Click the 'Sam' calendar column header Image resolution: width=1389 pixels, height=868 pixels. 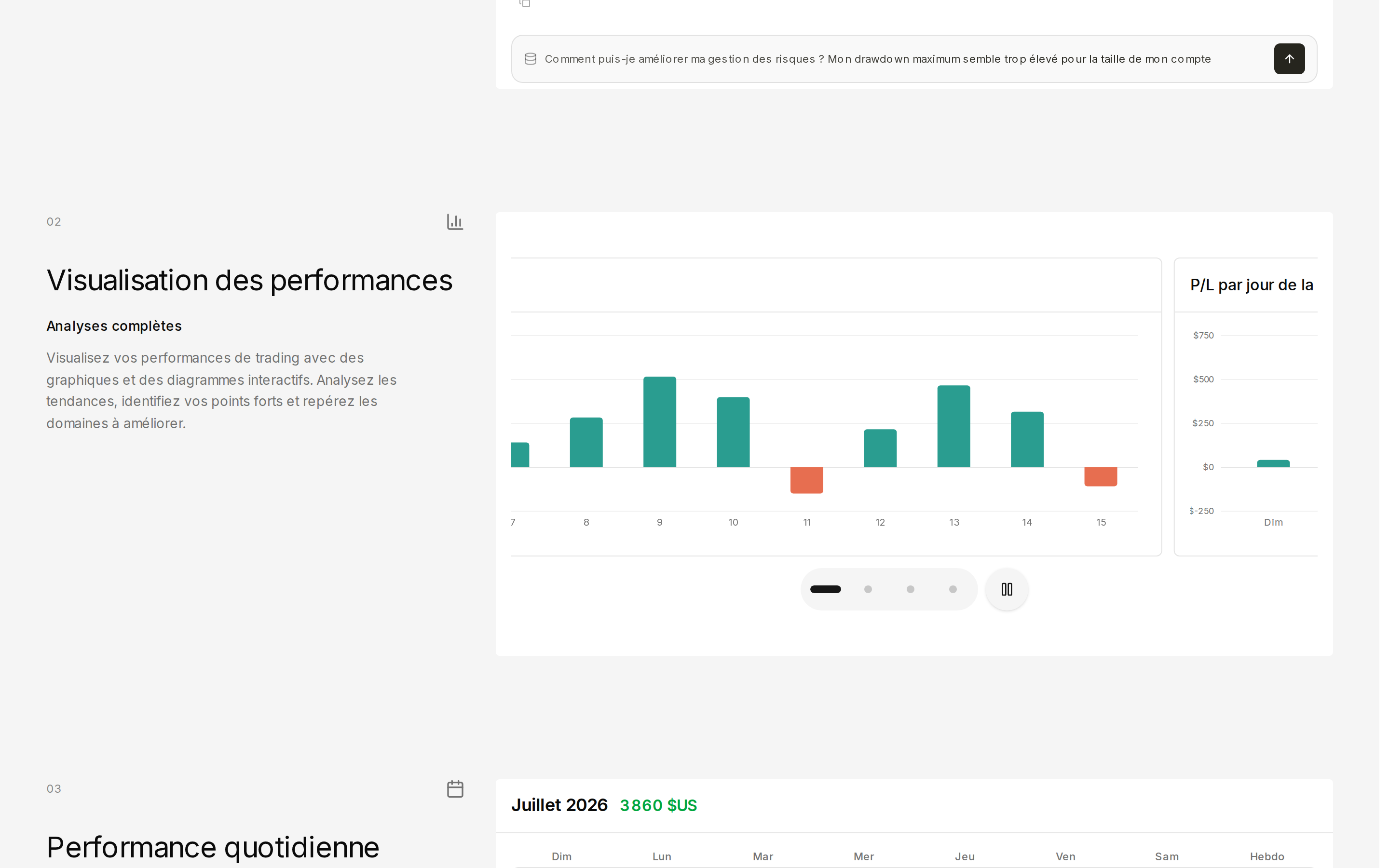1167,856
